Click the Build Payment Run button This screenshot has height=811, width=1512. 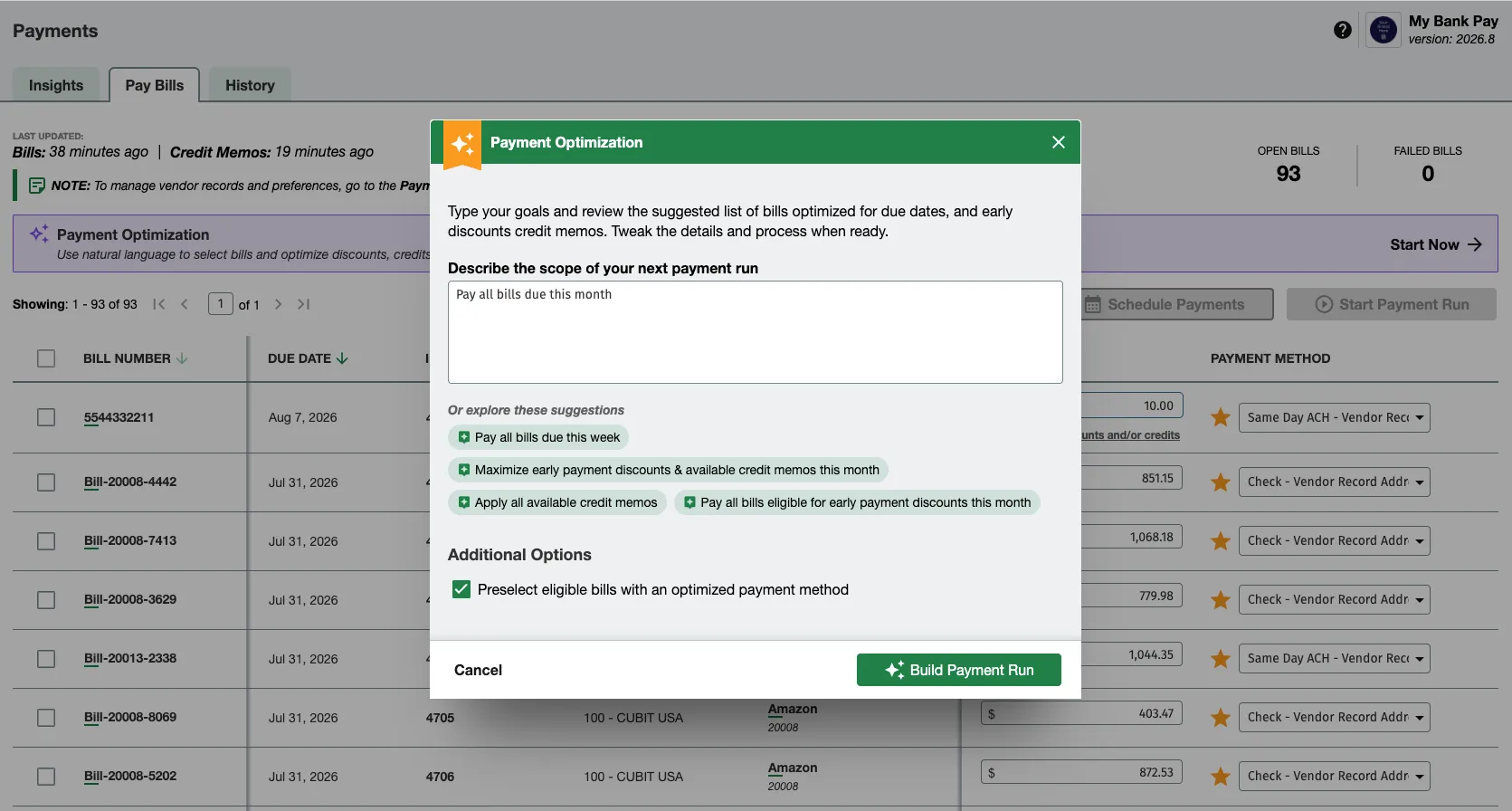tap(958, 670)
